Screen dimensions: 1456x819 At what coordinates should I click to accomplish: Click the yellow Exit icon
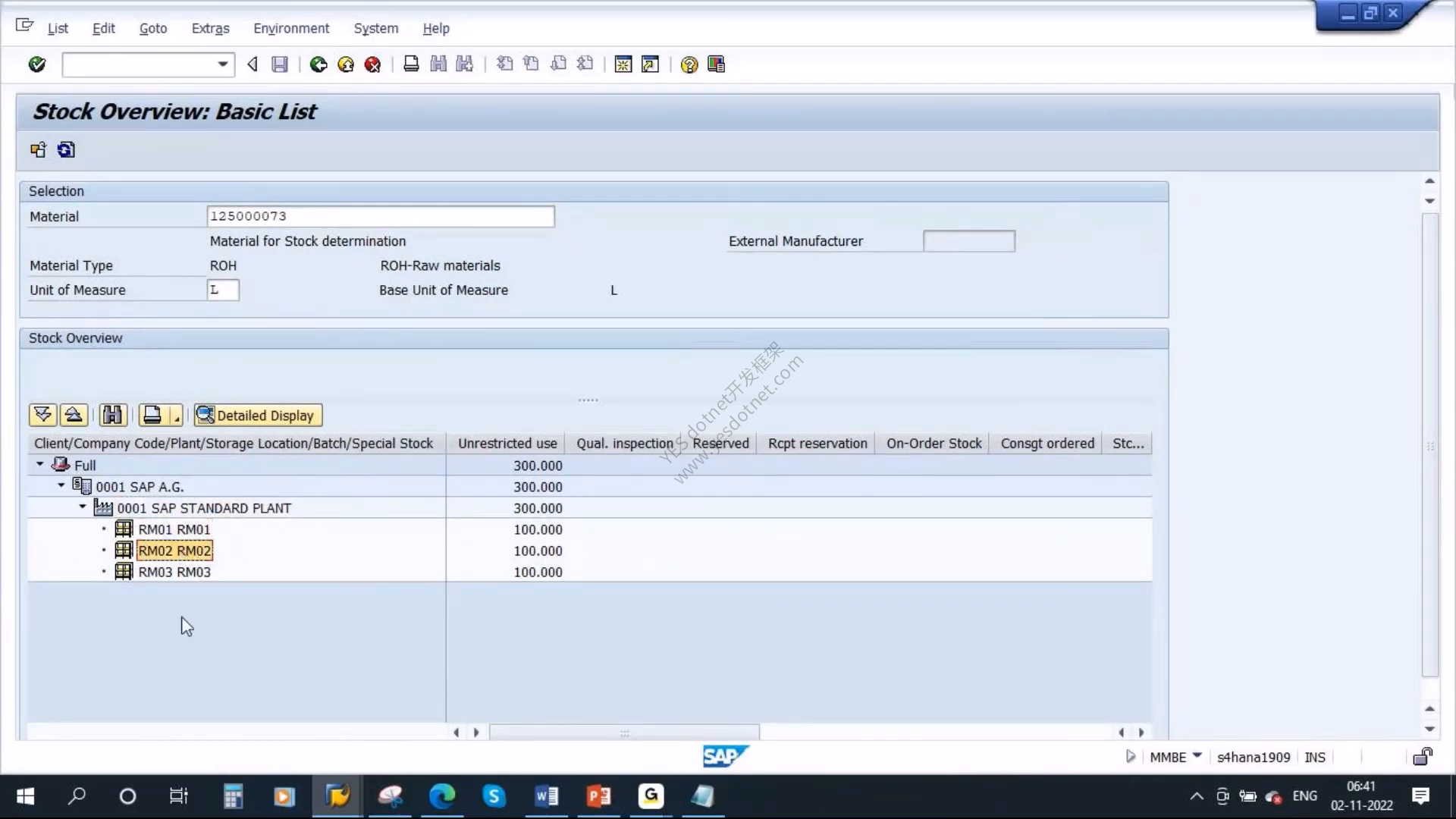tap(346, 64)
